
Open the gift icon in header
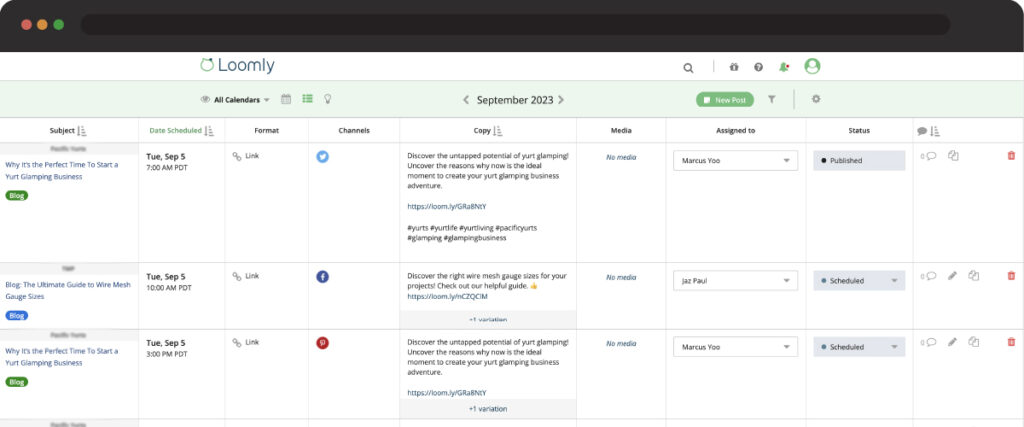coord(734,67)
